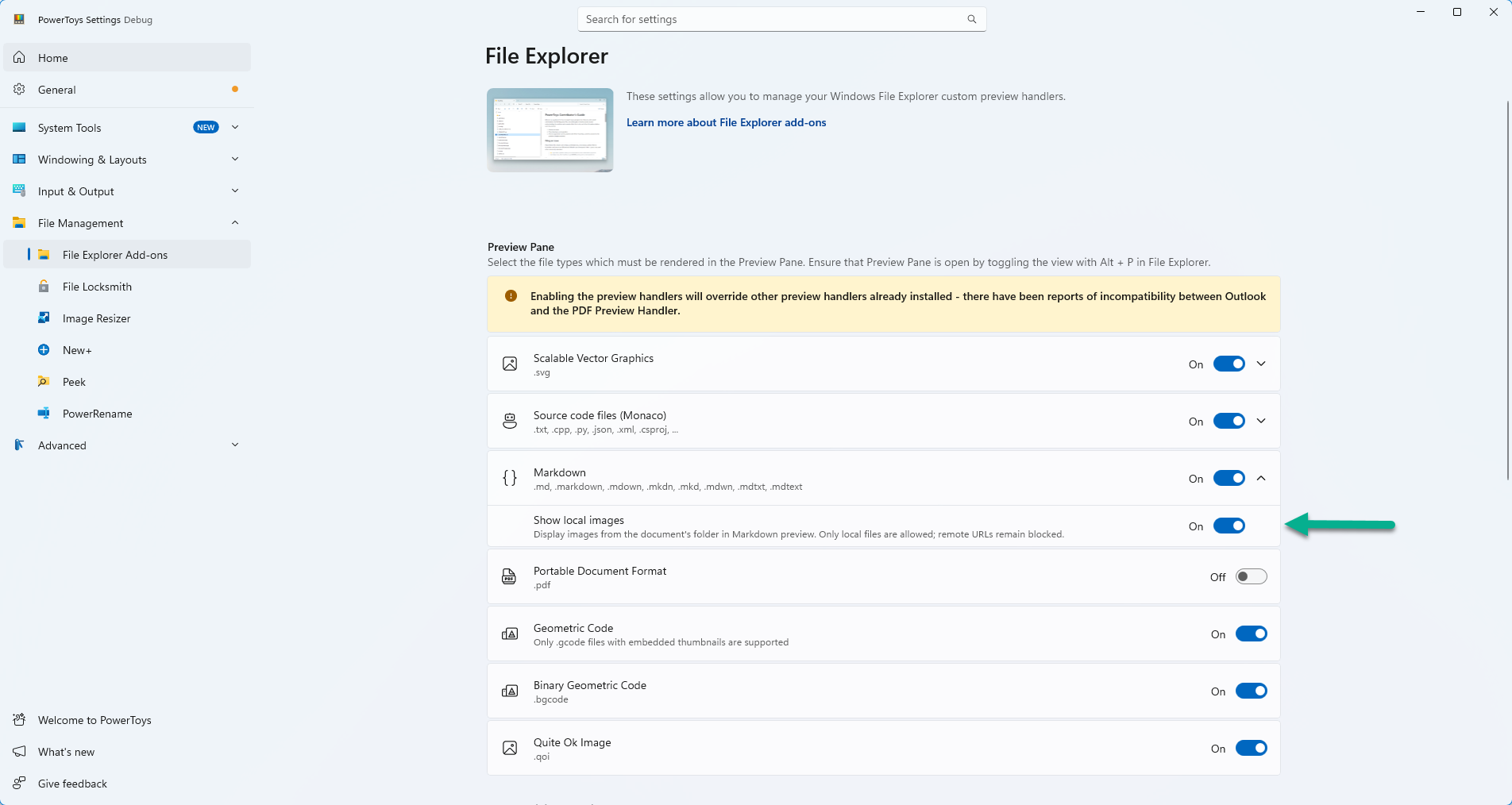
Task: Expand Source code files (Monaco) options chevron
Action: [1261, 422]
